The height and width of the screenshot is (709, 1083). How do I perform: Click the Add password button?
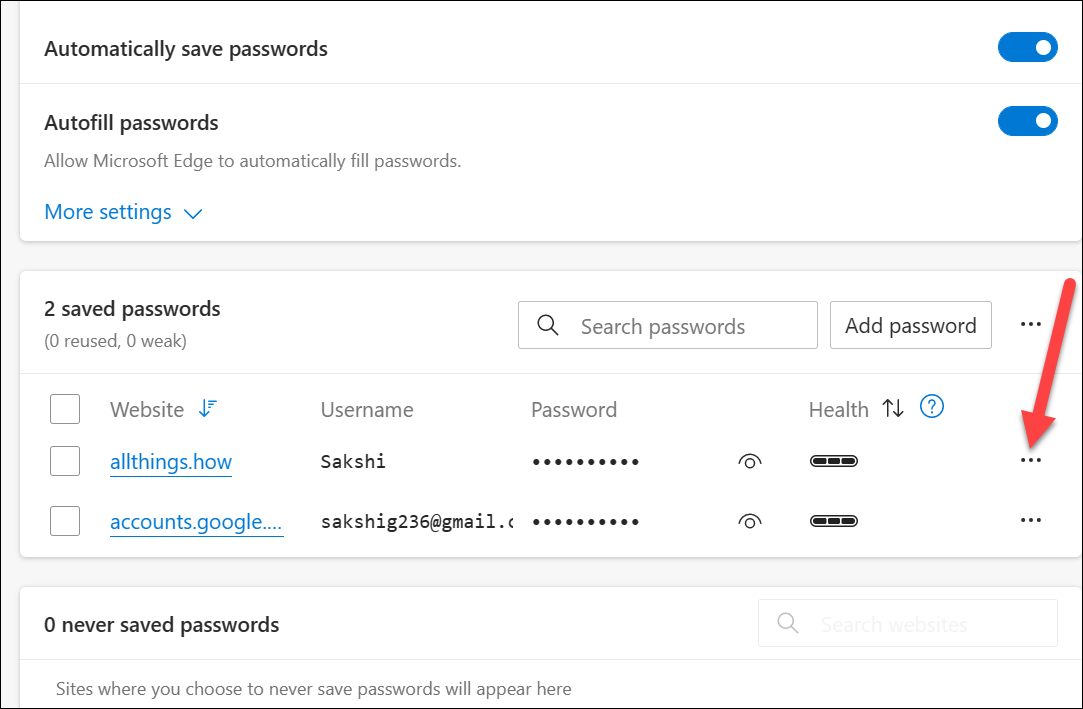coord(910,325)
